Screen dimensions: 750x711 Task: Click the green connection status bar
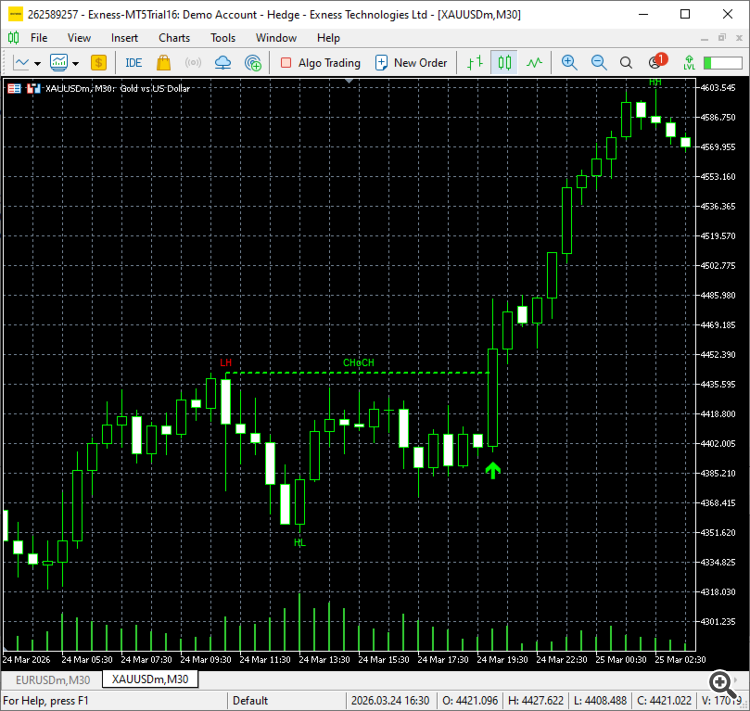[x=722, y=63]
